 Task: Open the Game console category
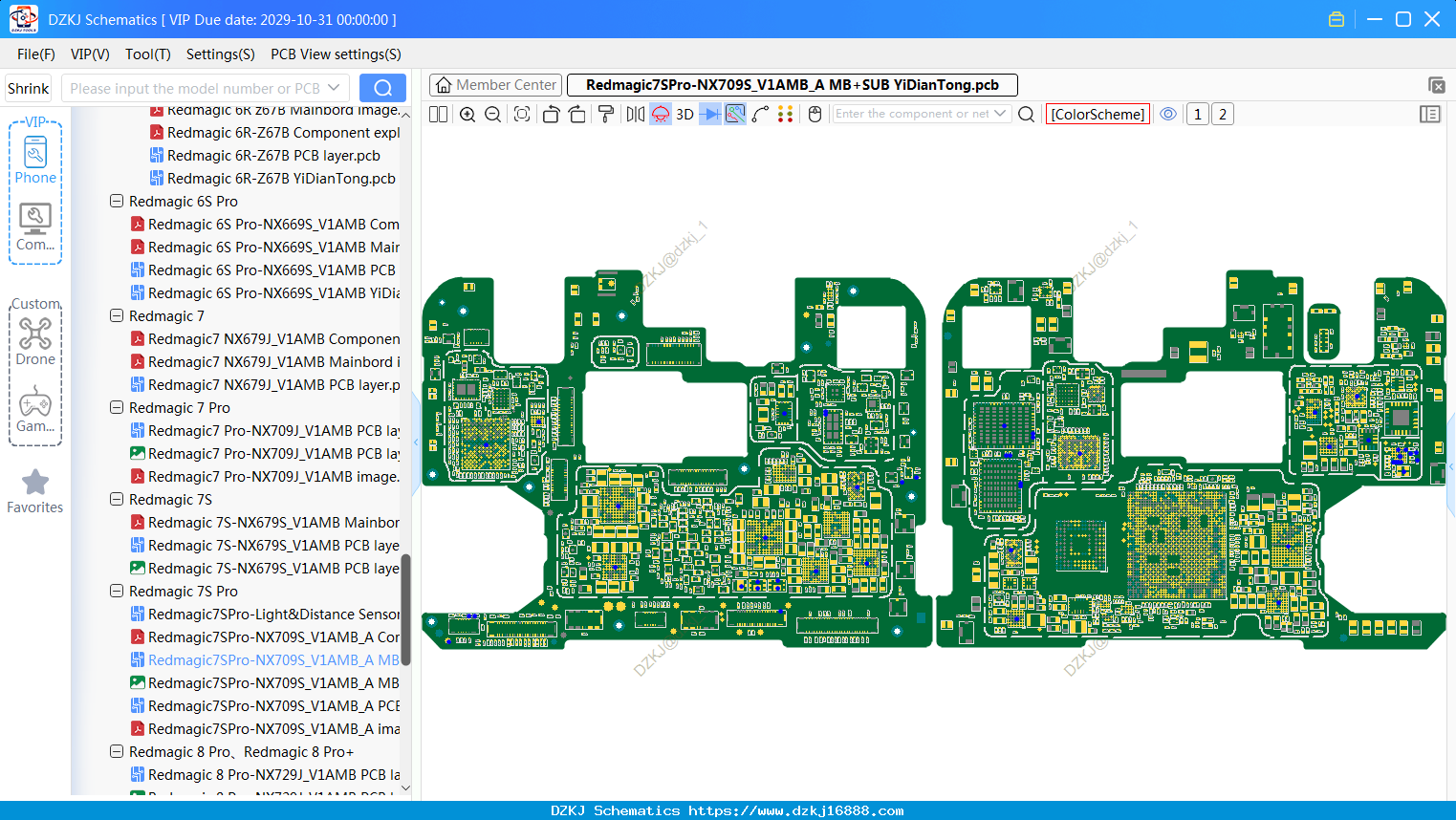point(35,409)
